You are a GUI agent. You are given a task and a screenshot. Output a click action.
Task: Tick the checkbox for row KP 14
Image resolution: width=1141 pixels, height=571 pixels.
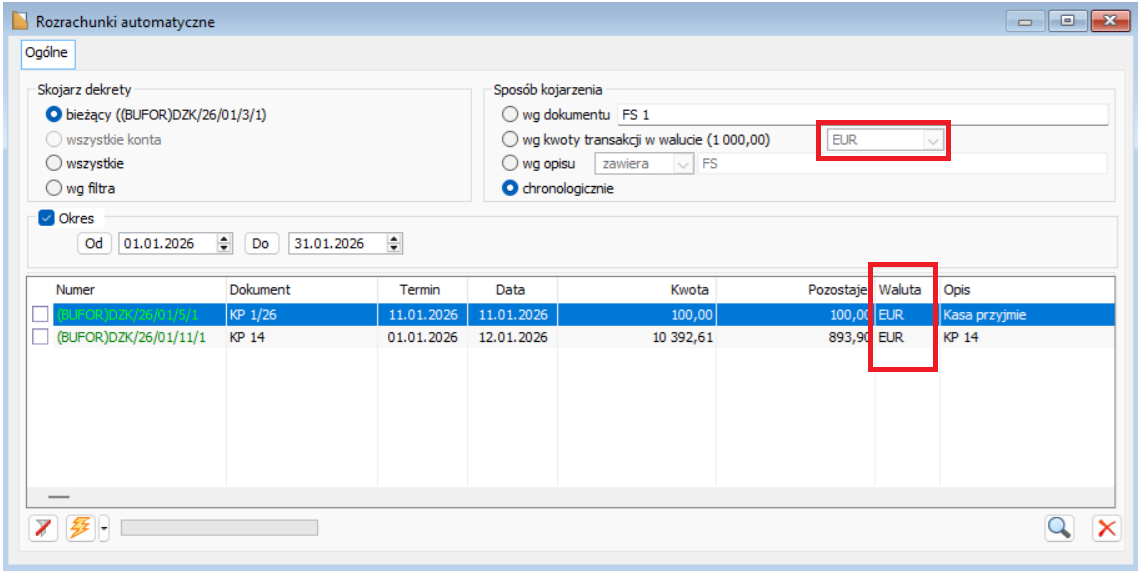coord(41,337)
